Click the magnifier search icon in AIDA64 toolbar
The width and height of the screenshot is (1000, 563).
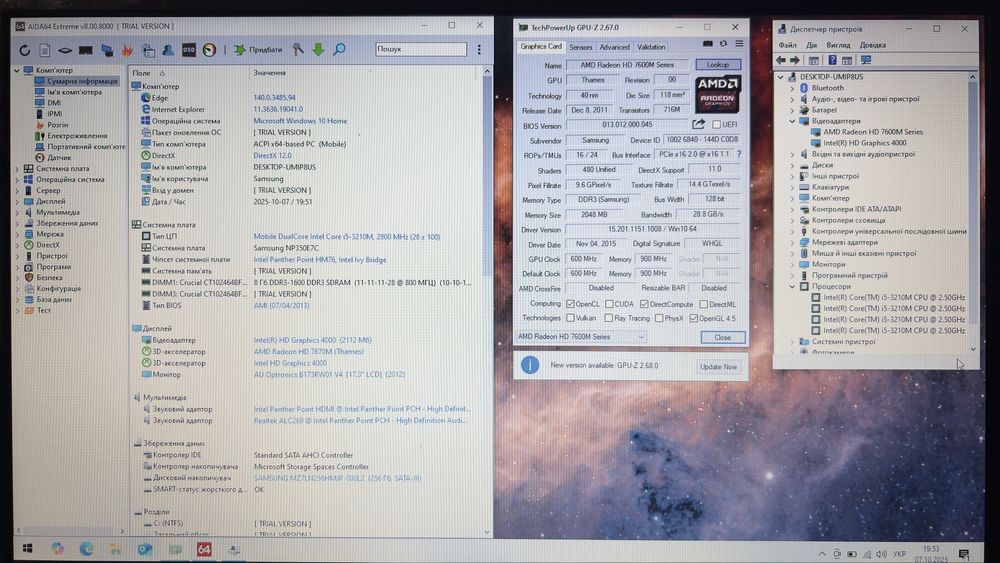(339, 49)
